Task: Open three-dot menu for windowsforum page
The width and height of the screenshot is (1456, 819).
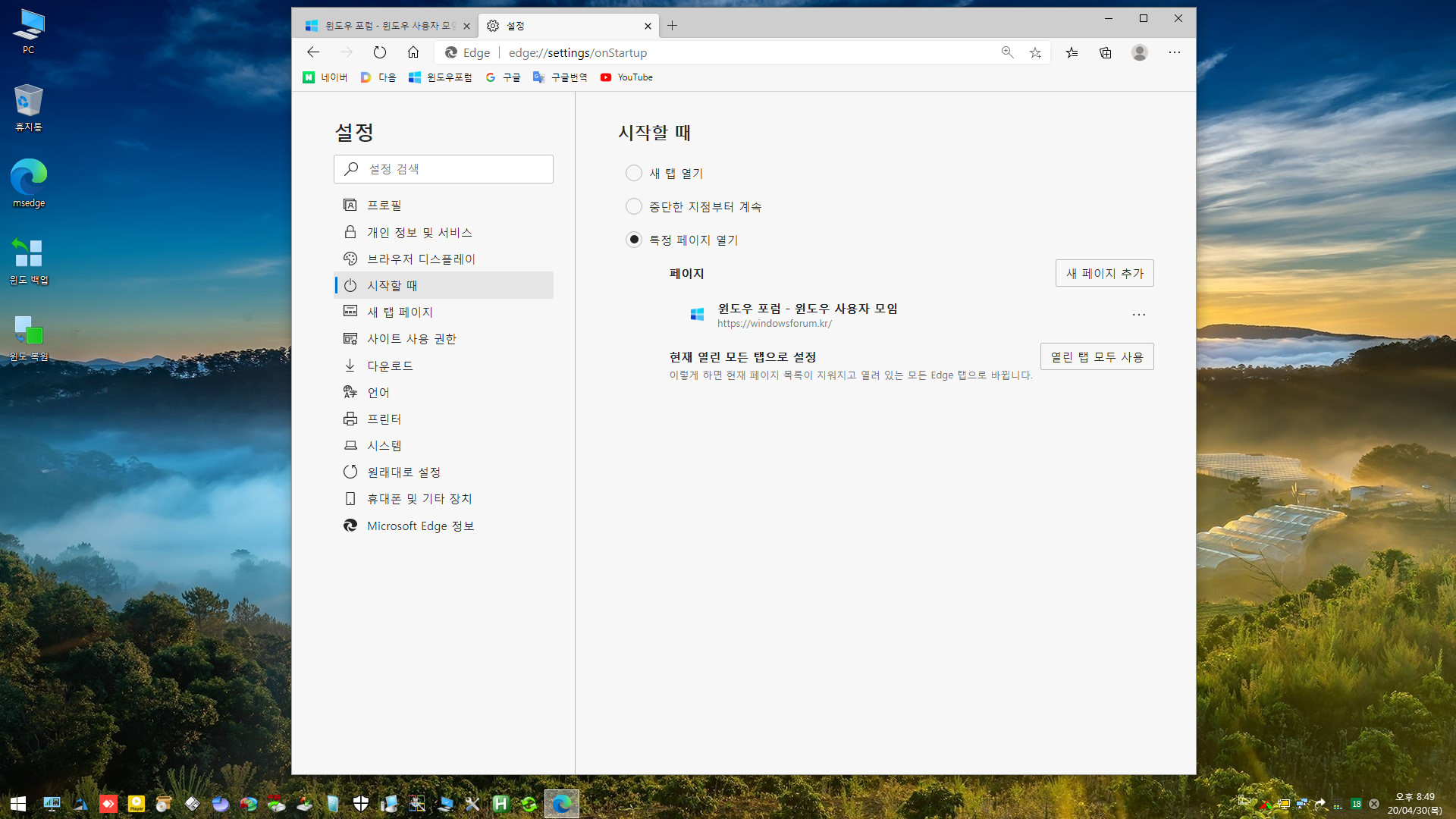Action: (x=1139, y=314)
